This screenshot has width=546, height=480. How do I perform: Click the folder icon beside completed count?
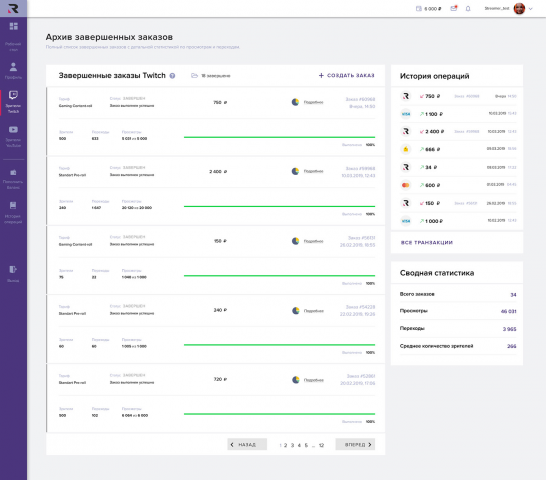coord(194,76)
